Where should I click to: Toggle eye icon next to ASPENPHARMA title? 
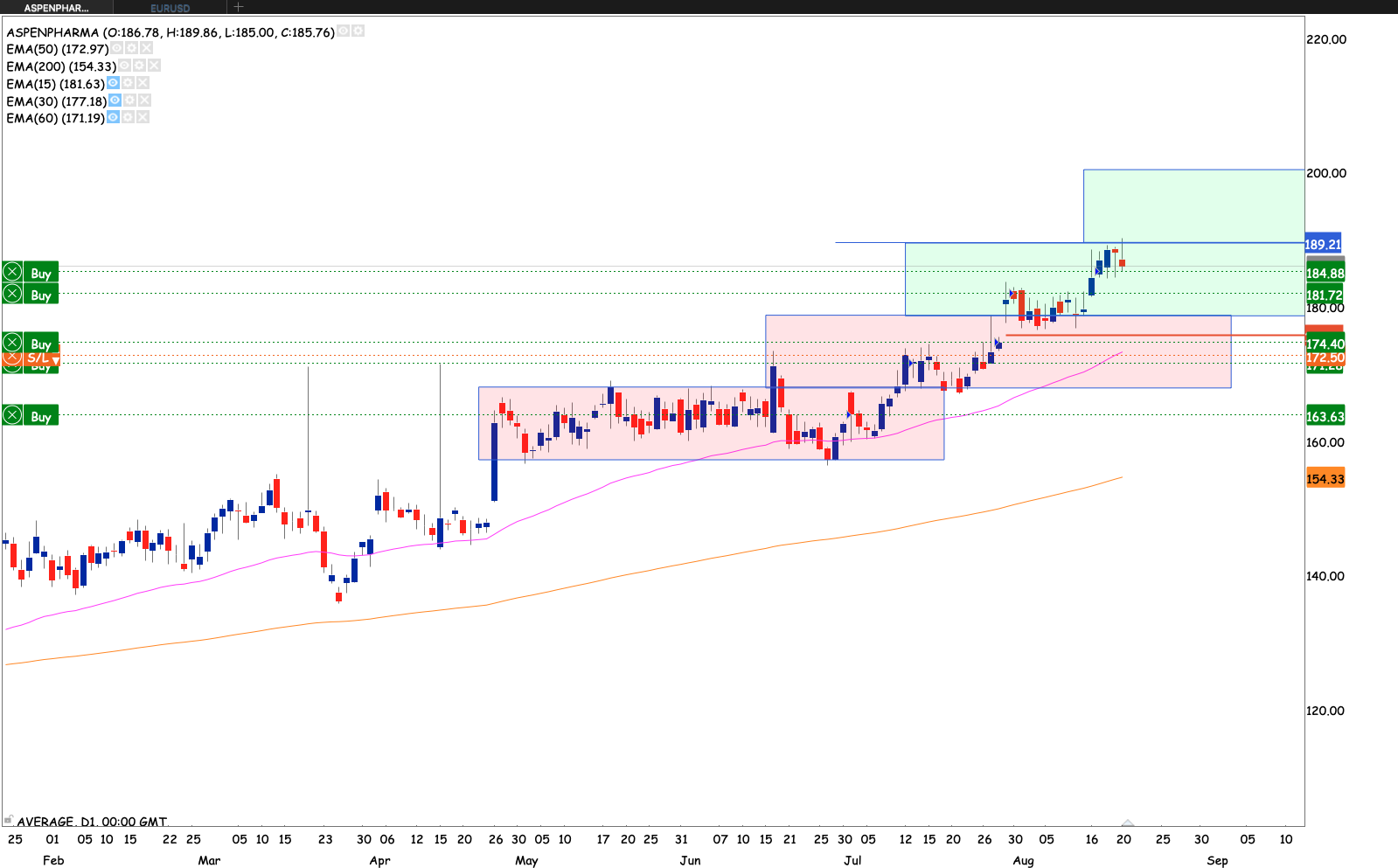[344, 31]
